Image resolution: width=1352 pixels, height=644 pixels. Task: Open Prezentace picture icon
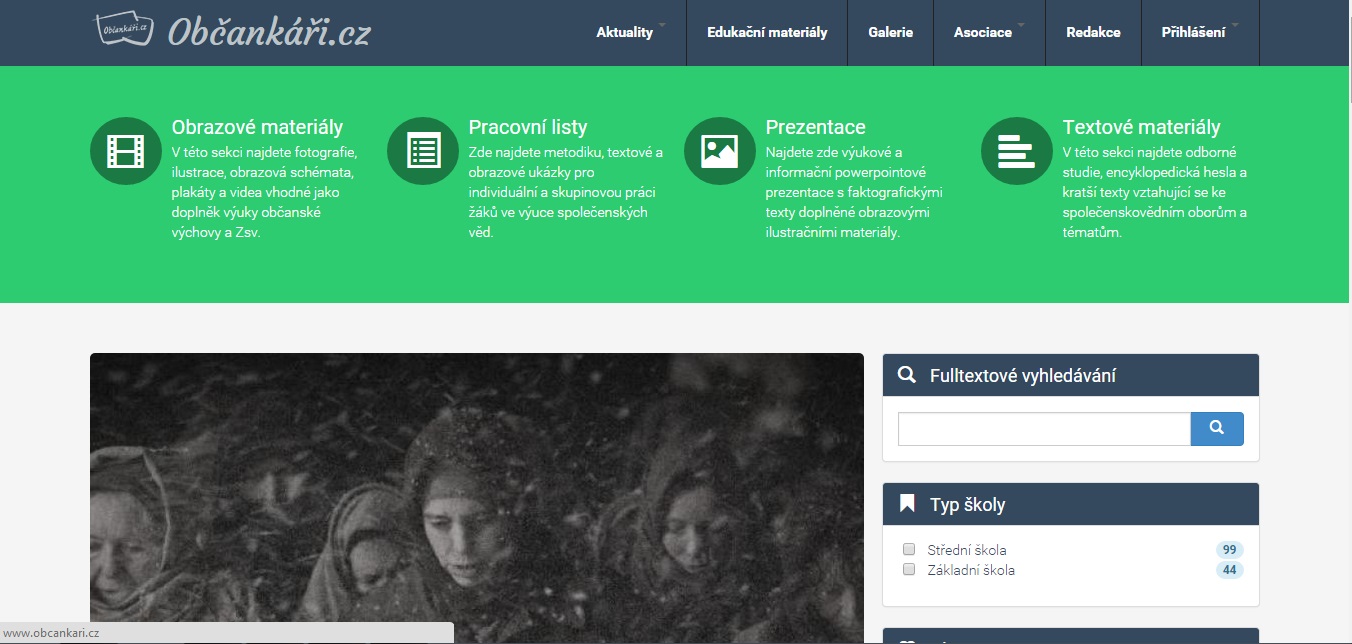coord(719,151)
